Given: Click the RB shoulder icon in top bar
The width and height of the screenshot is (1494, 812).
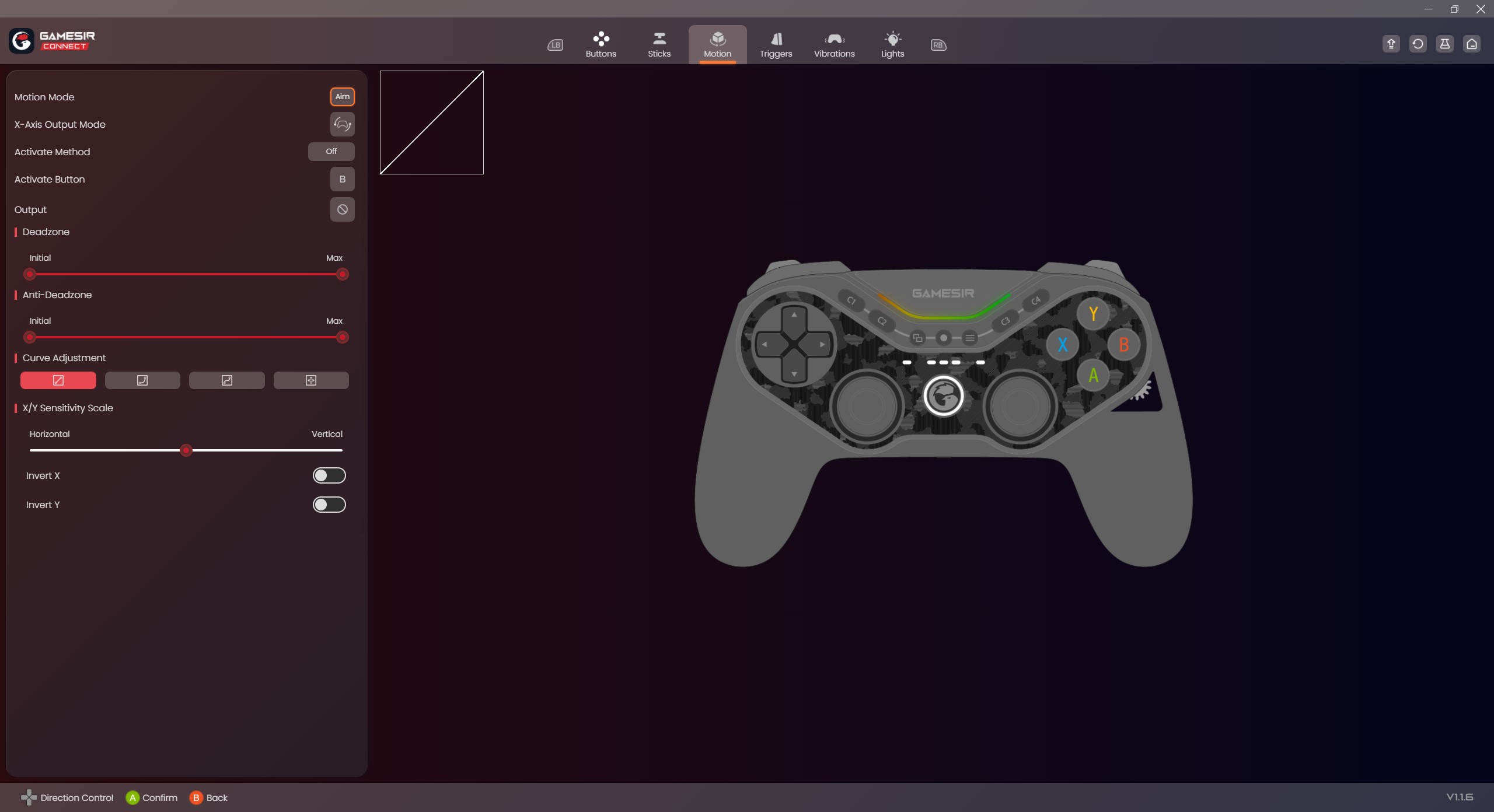Looking at the screenshot, I should click(938, 45).
